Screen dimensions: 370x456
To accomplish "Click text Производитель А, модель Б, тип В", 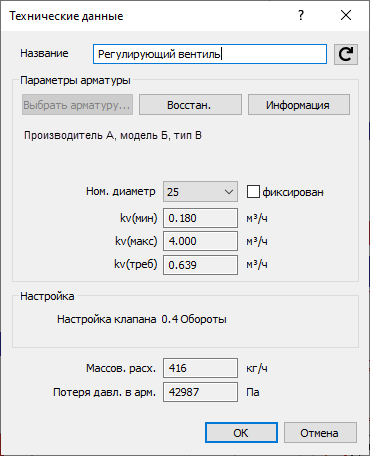I will coord(113,136).
